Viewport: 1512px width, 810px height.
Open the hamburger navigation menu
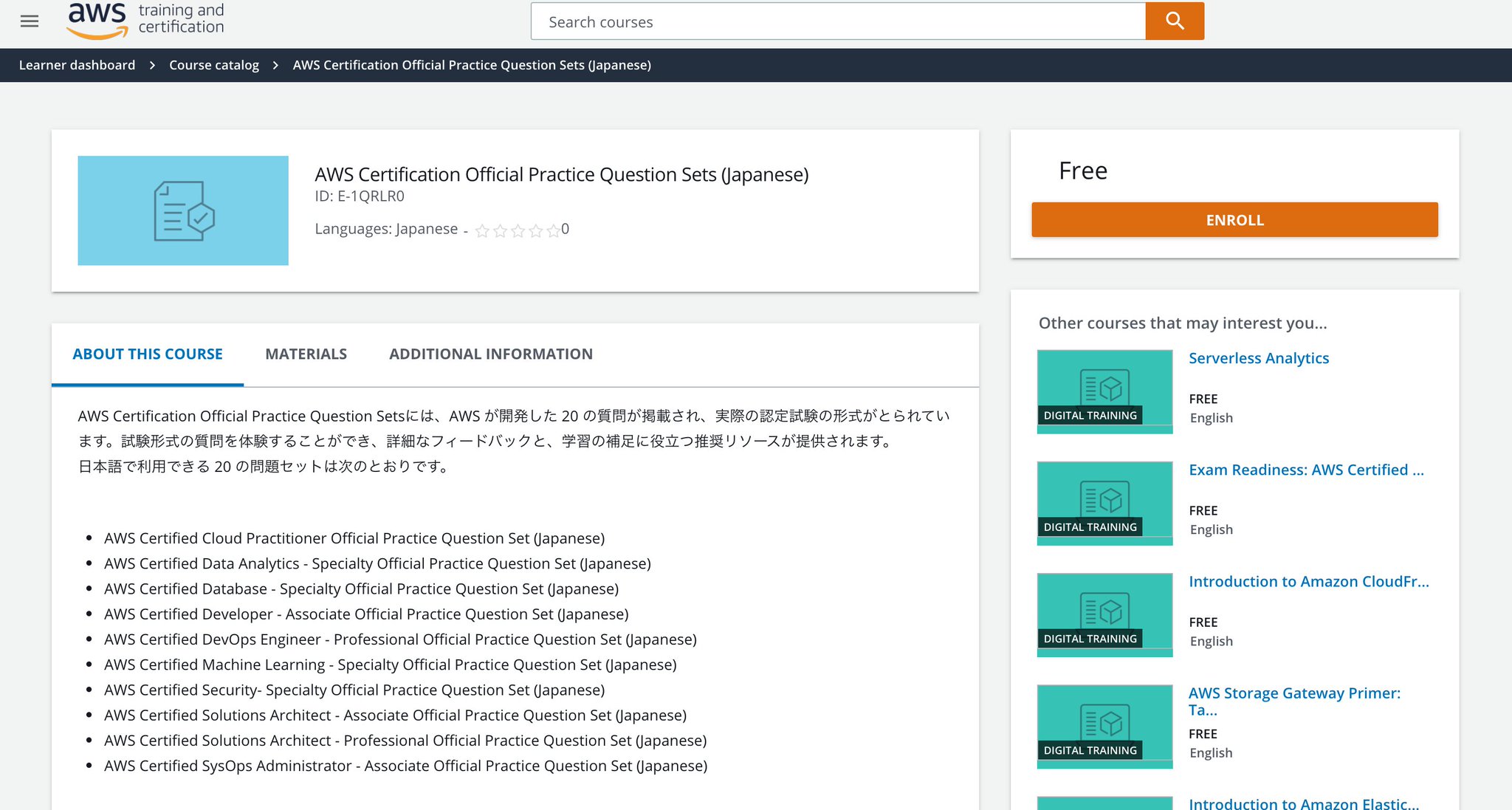30,21
